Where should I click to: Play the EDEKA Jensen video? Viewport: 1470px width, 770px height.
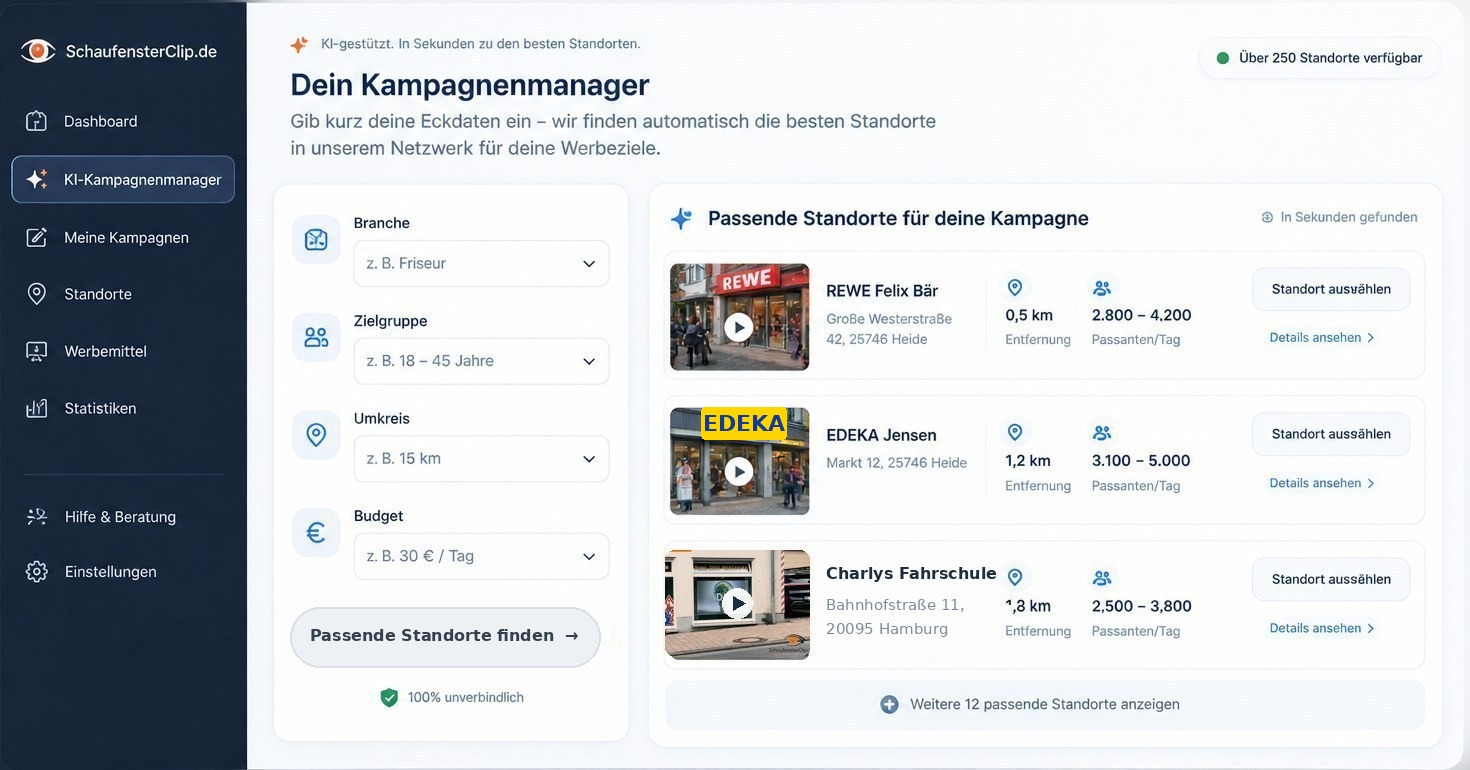point(739,471)
